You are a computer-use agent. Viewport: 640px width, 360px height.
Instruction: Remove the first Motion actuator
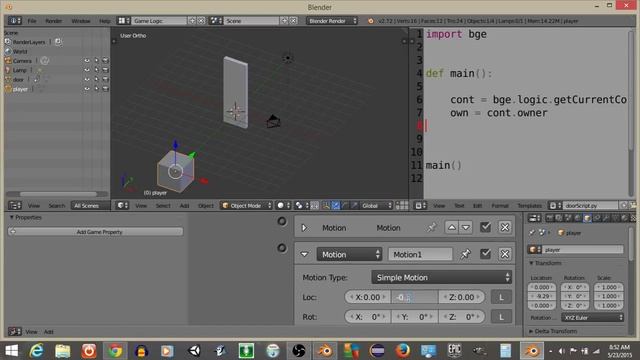505,227
